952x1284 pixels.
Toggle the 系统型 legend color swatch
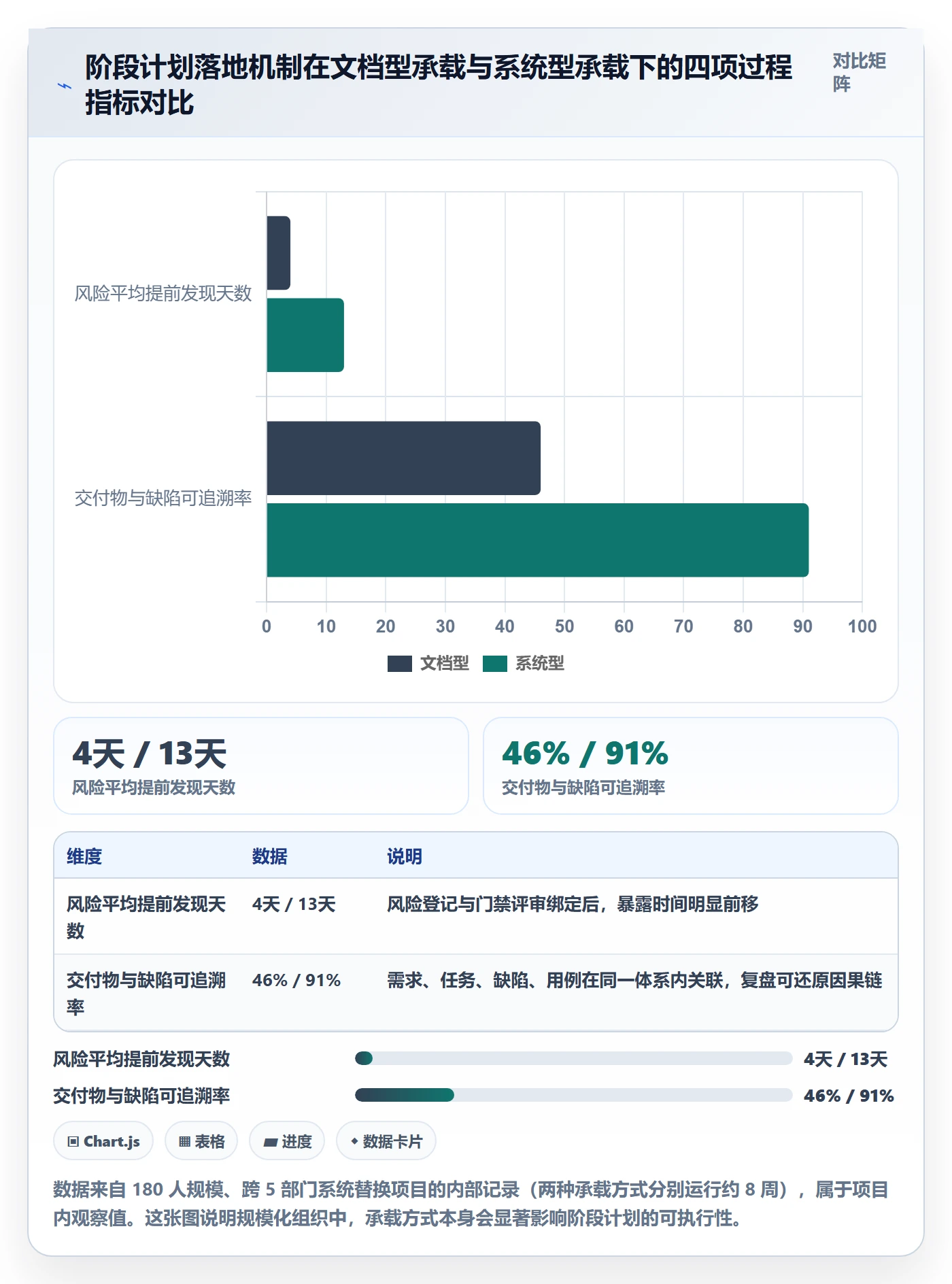495,664
